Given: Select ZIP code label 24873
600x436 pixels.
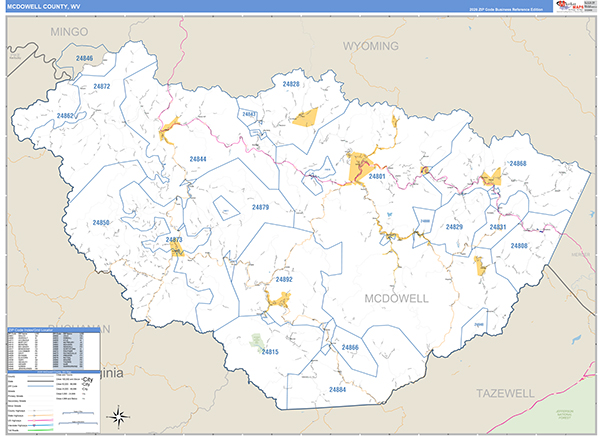Looking at the screenshot, I should pyautogui.click(x=174, y=240).
